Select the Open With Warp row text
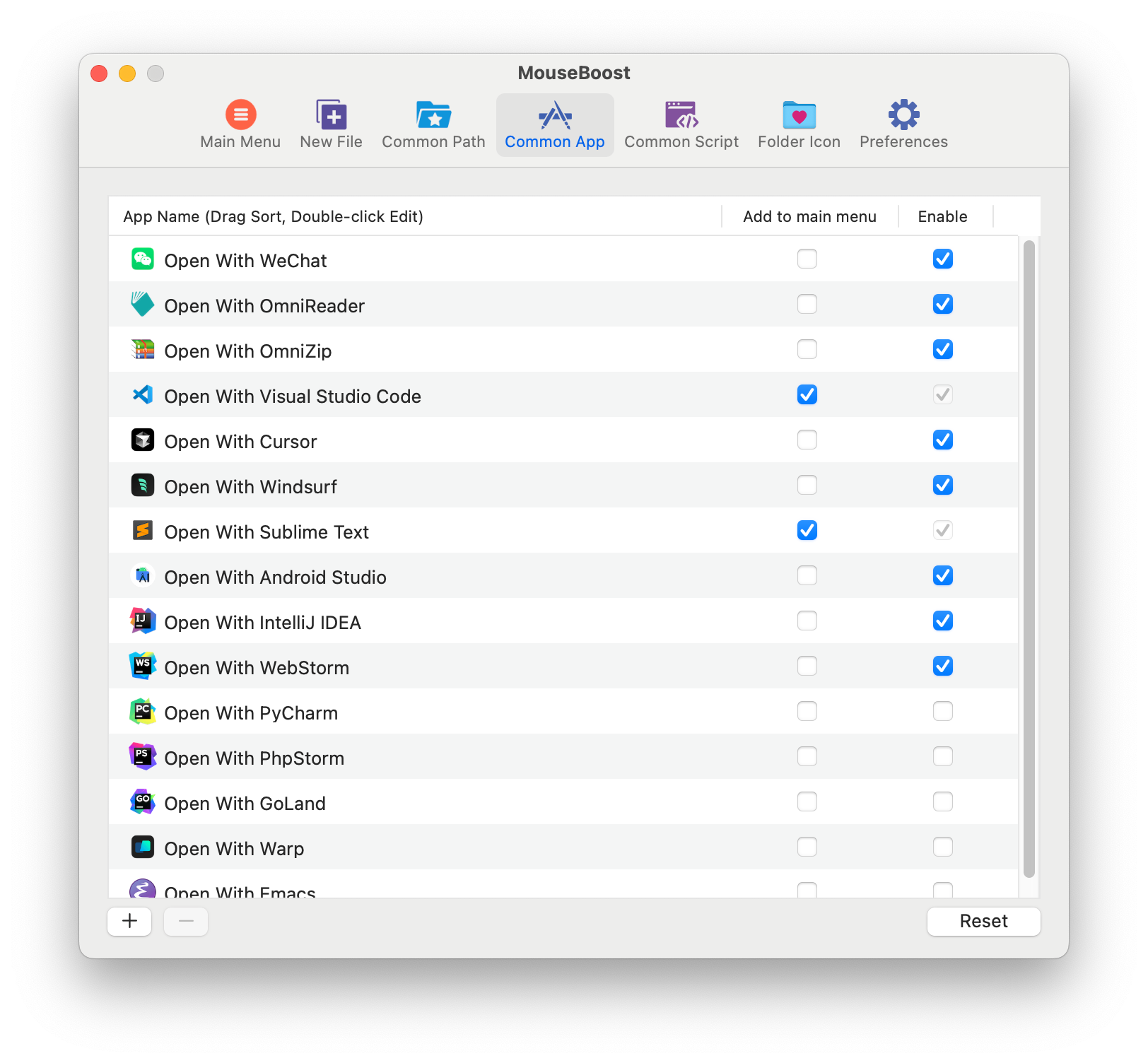Screen dimensions: 1148x1063 pyautogui.click(x=234, y=849)
